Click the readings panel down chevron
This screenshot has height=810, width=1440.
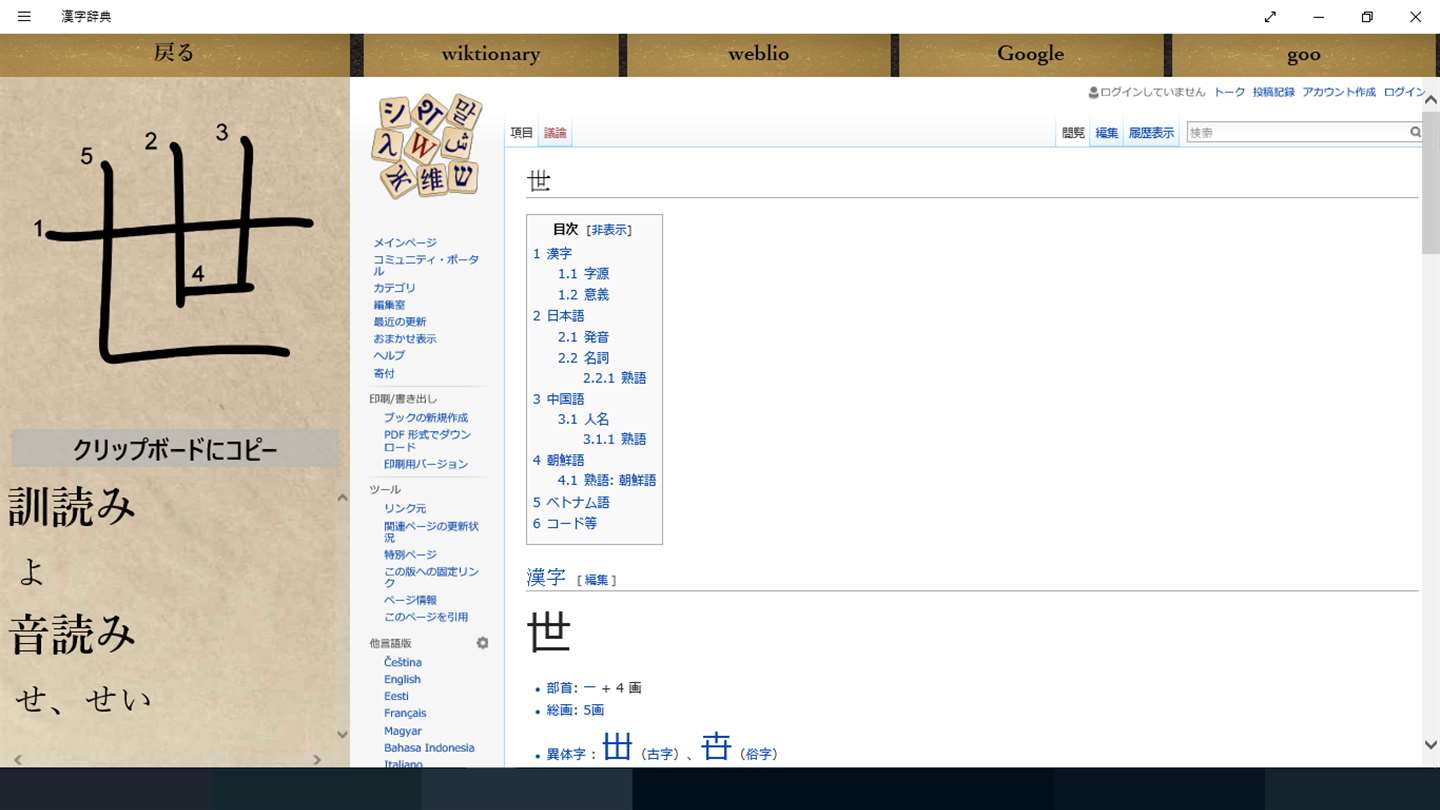[342, 734]
